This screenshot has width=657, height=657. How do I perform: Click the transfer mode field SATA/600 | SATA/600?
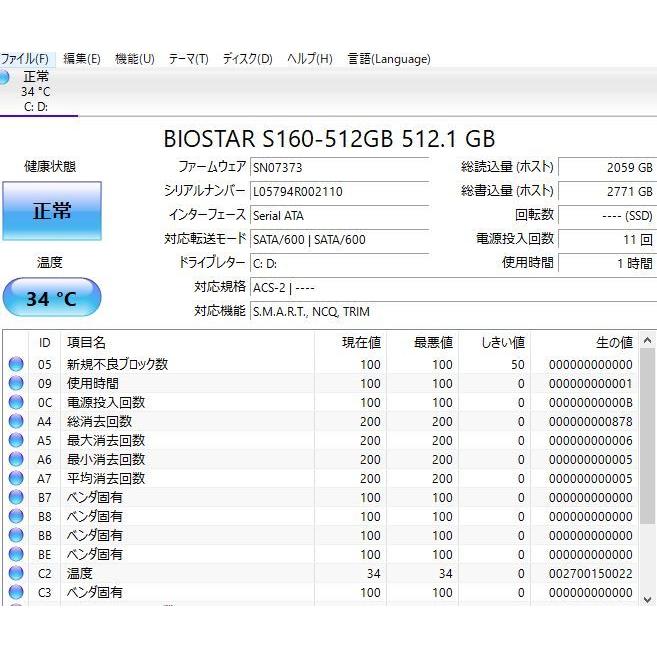coord(339,239)
